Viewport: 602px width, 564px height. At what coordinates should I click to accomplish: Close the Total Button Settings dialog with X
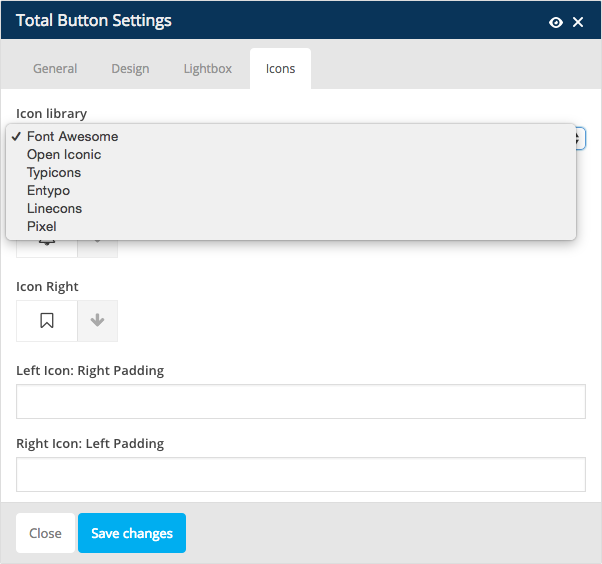[578, 22]
